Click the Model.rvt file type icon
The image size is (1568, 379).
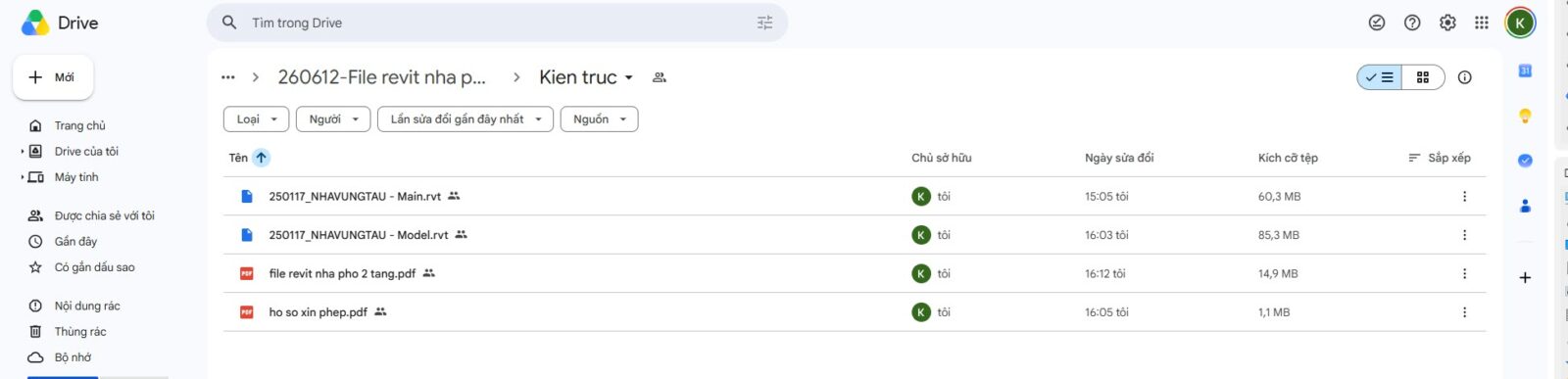point(247,235)
